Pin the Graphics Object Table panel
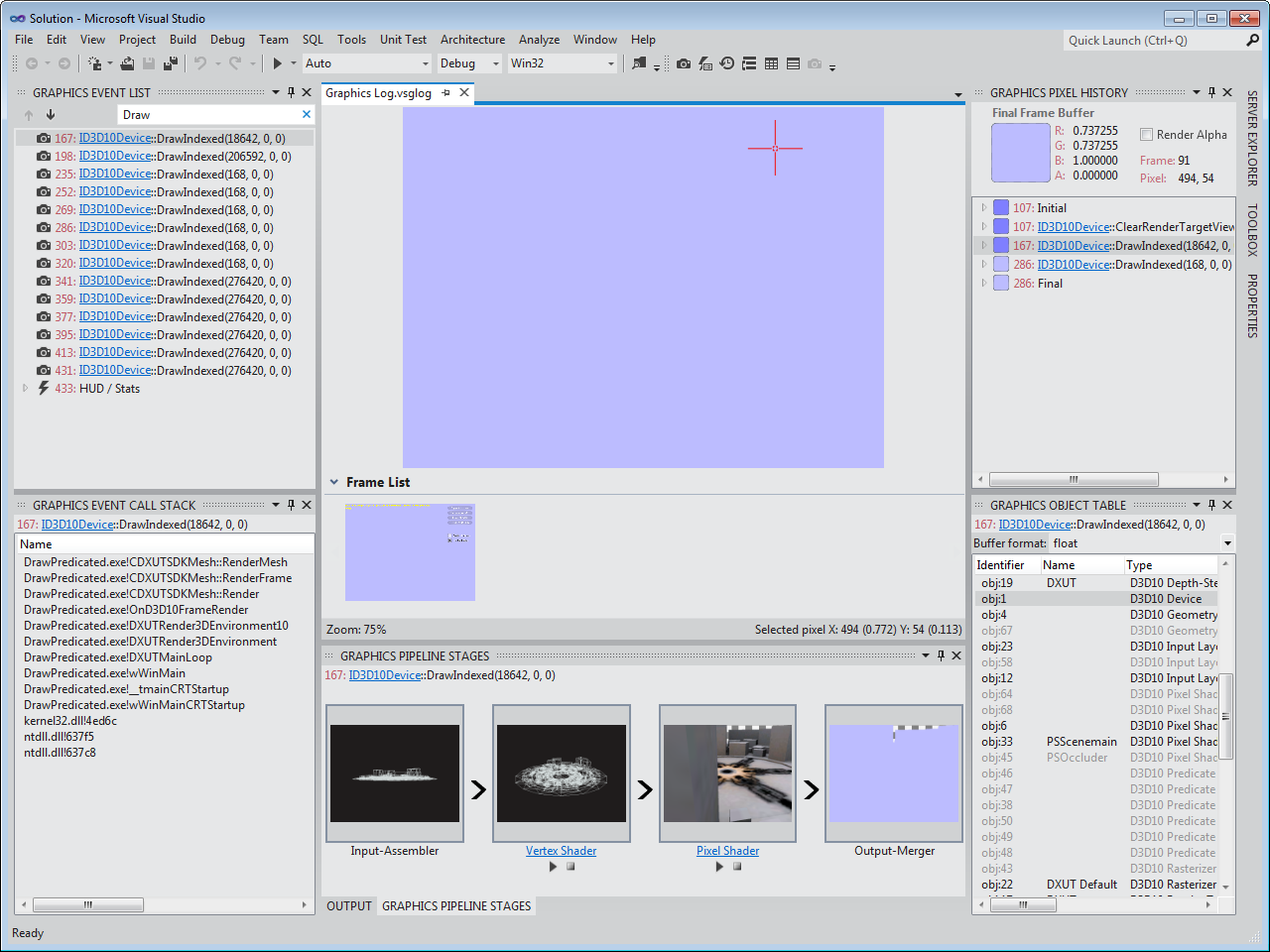1270x952 pixels. (1211, 505)
